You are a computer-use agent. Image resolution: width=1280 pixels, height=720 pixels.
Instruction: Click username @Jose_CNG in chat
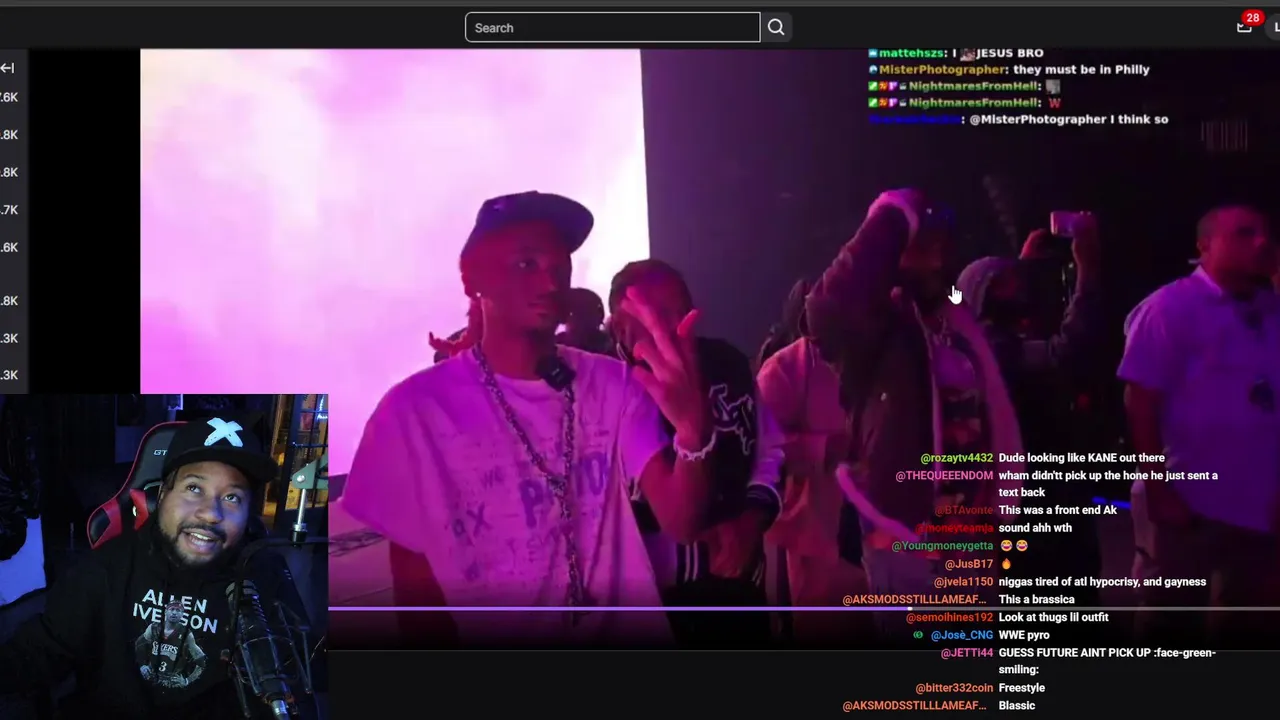[962, 636]
